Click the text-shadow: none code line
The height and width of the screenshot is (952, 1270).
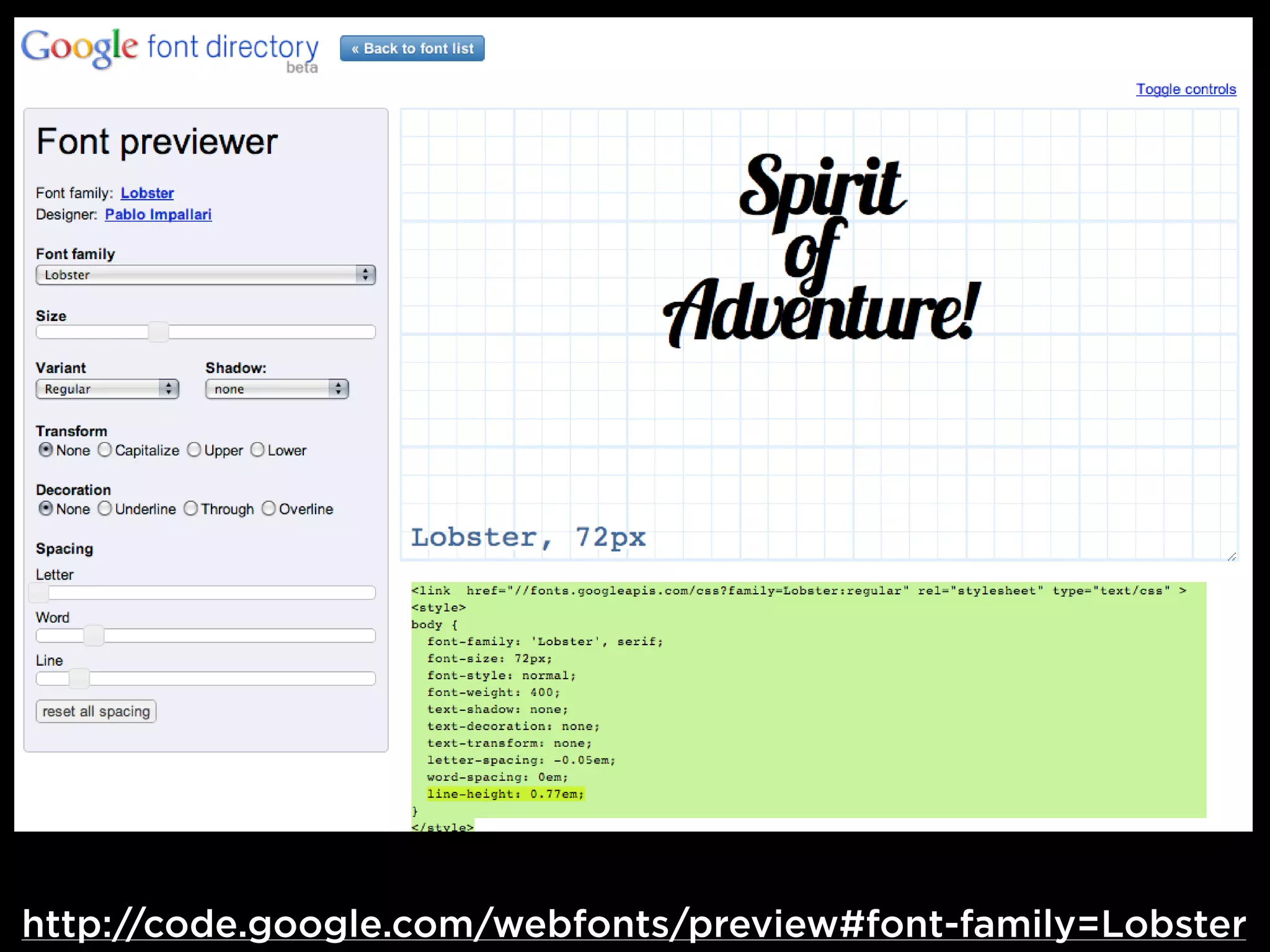[497, 709]
